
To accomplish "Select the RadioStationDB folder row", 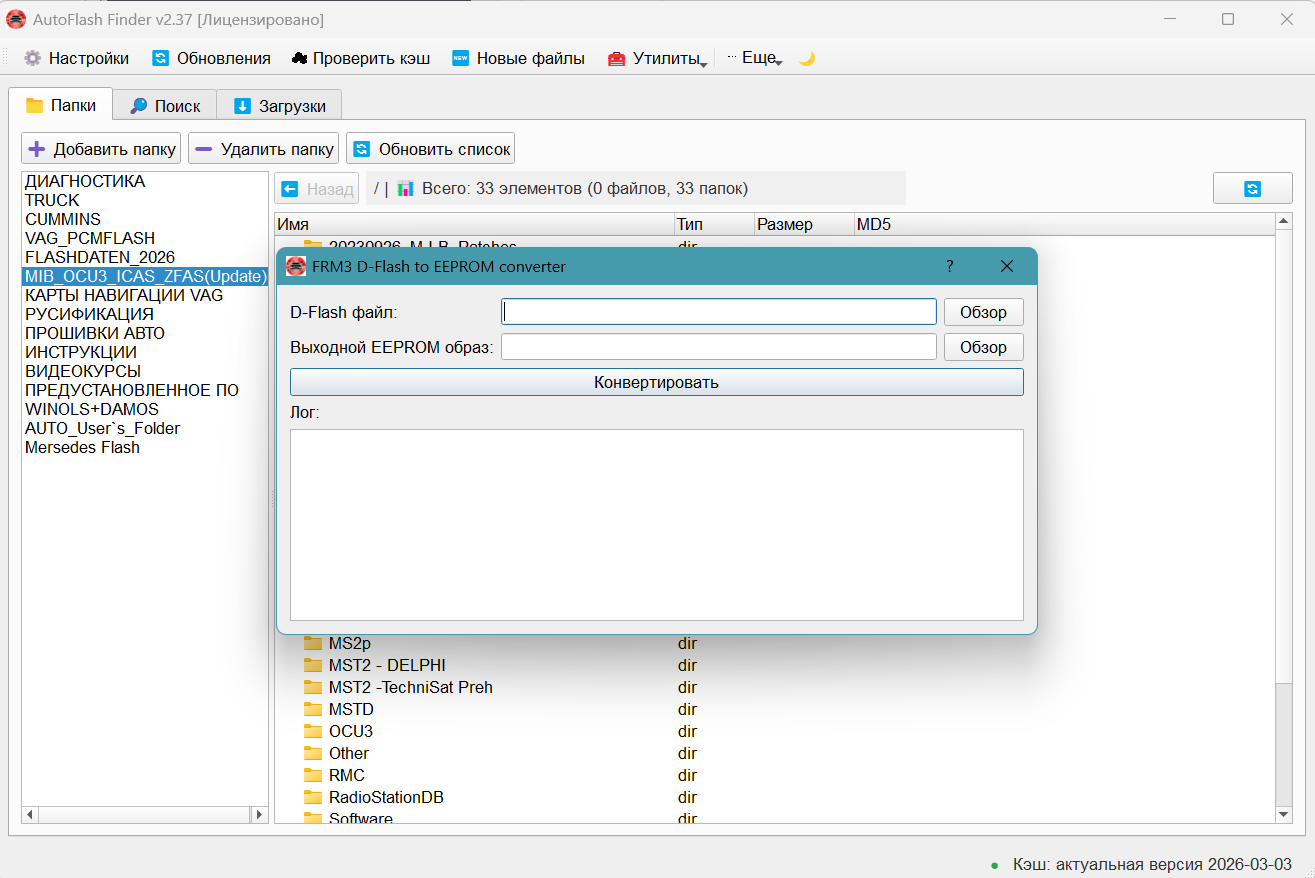I will click(775, 797).
